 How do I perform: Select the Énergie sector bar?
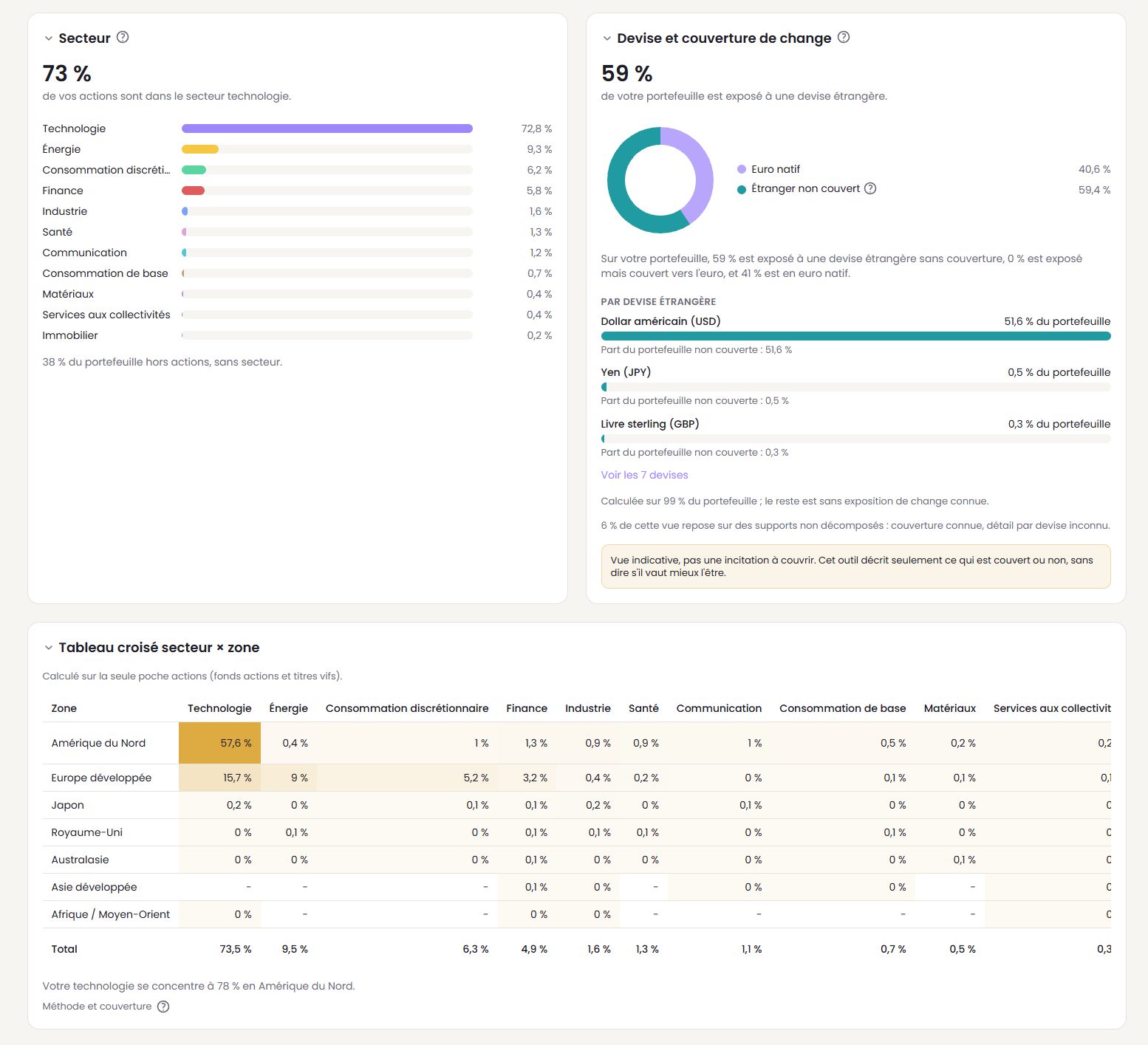(327, 149)
